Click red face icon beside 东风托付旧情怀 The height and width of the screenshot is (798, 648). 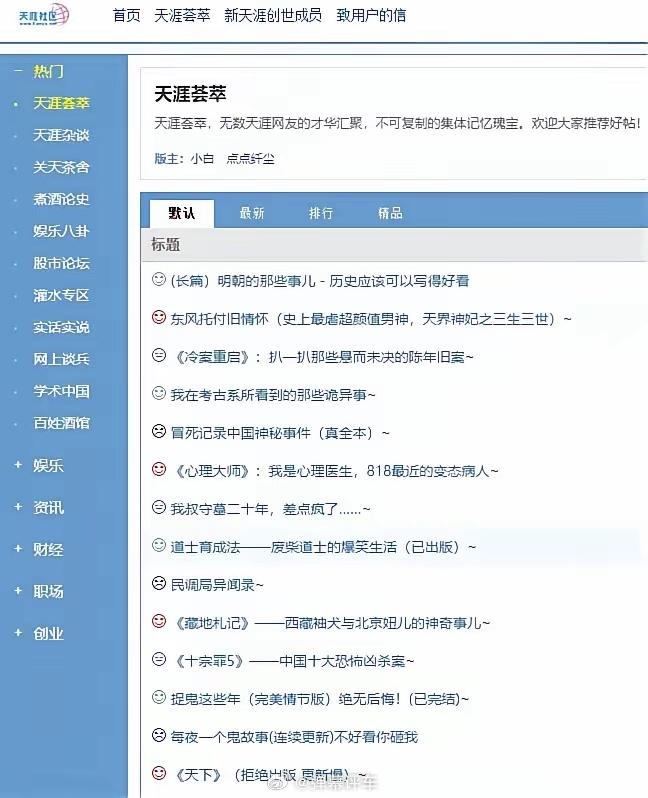(x=159, y=317)
